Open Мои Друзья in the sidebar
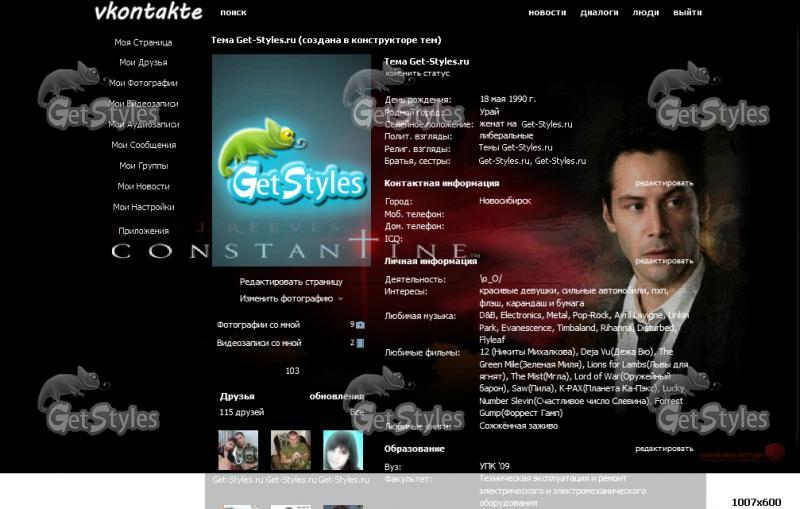 [x=143, y=62]
